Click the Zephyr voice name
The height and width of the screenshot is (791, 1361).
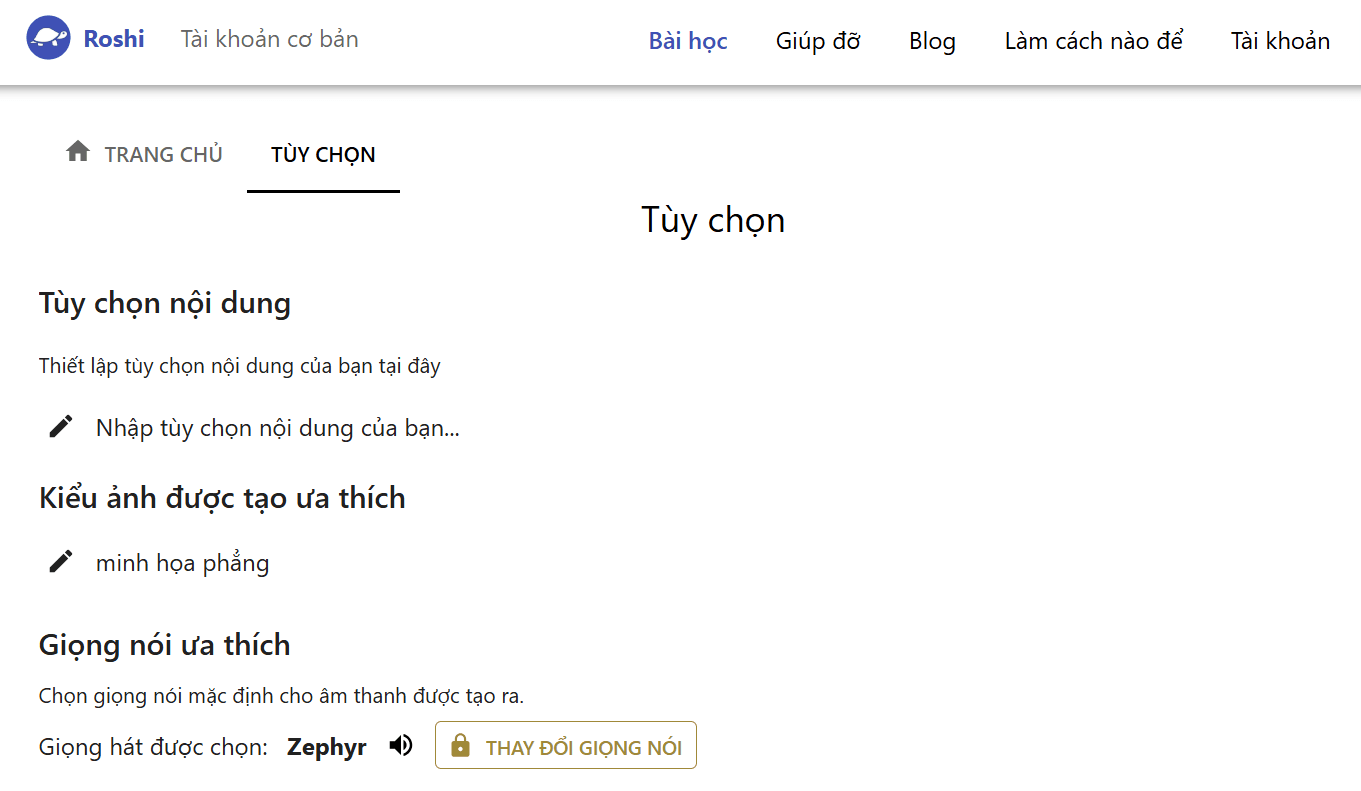(x=326, y=746)
